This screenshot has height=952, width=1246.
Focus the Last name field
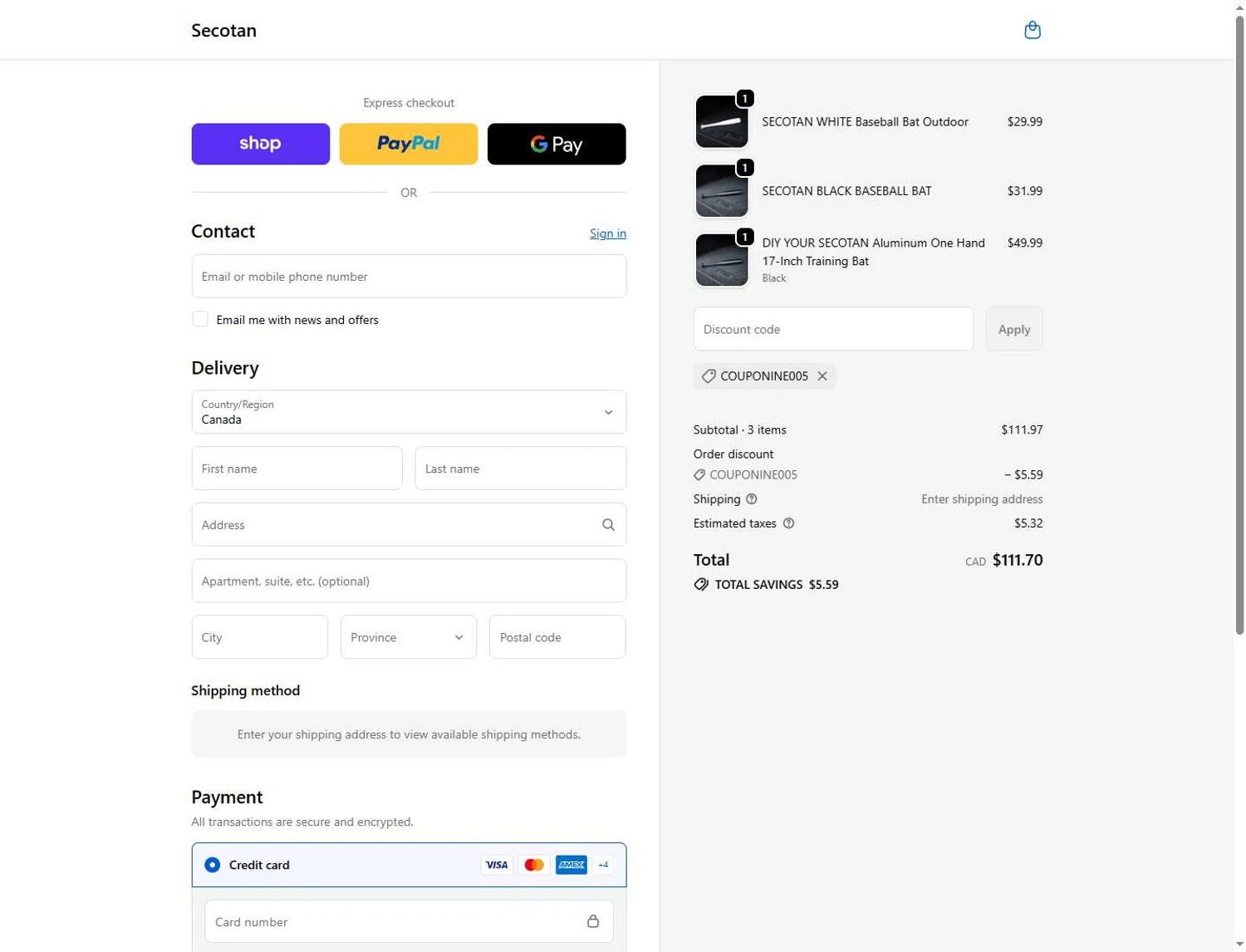521,469
